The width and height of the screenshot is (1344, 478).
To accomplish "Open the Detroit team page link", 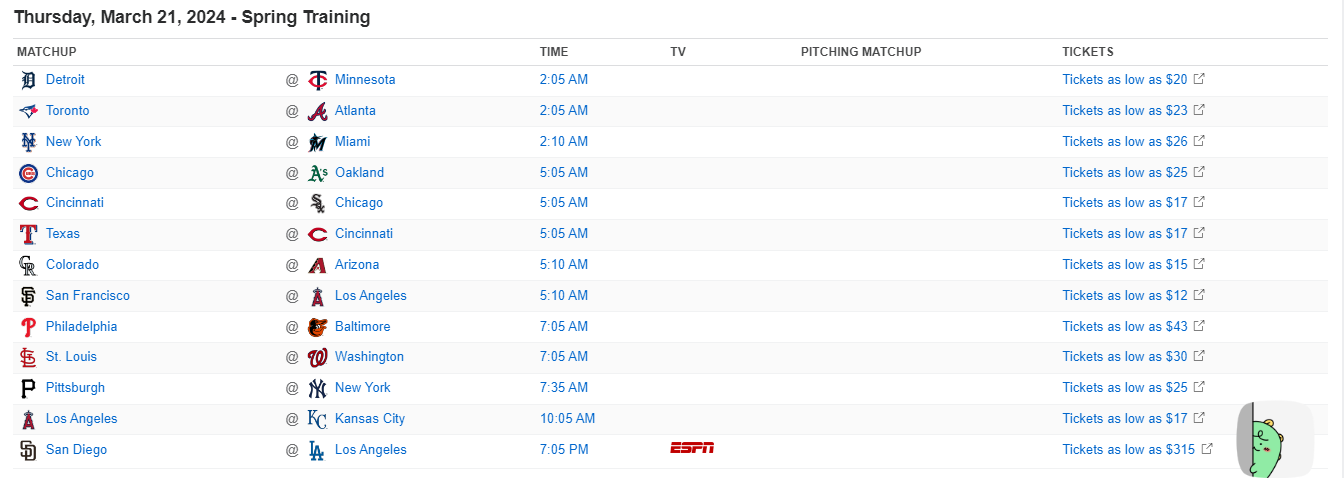I will click(x=65, y=79).
